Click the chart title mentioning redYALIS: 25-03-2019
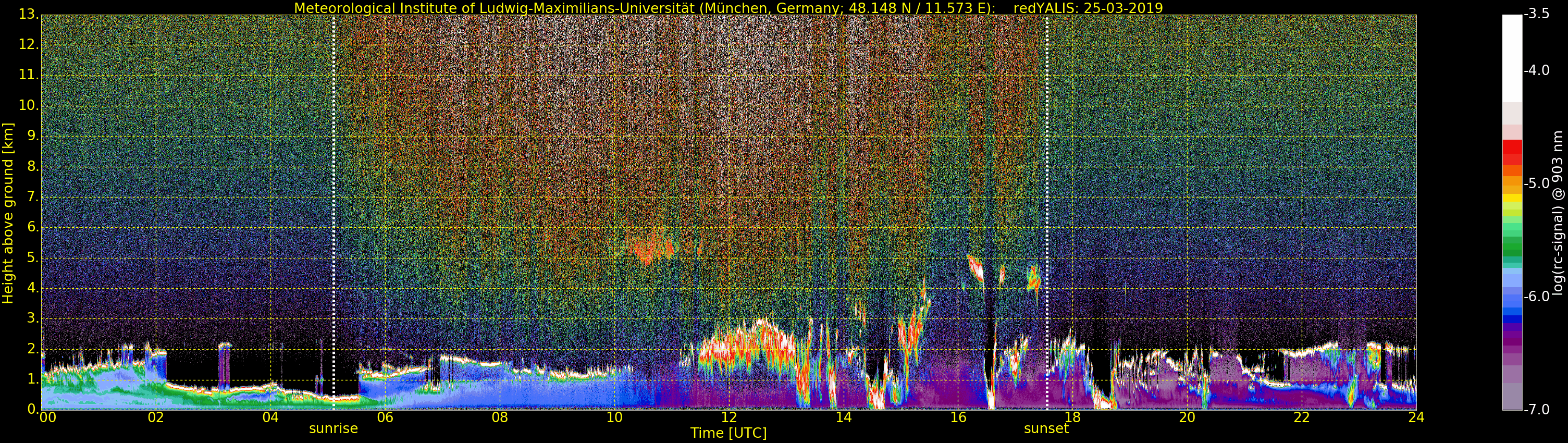This screenshot has width=1568, height=443. [728, 8]
